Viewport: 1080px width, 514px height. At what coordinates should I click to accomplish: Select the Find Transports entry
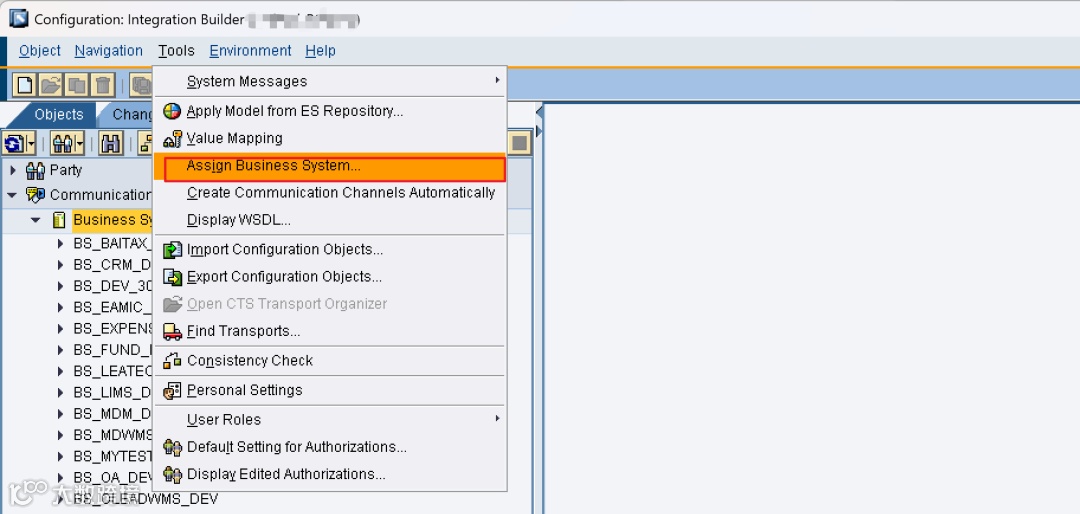329,331
